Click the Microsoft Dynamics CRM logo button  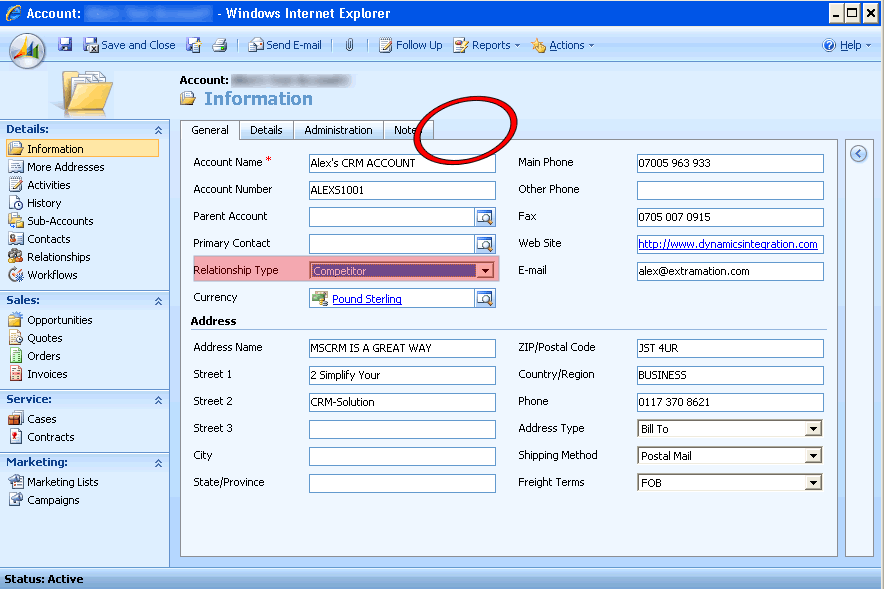coord(27,50)
